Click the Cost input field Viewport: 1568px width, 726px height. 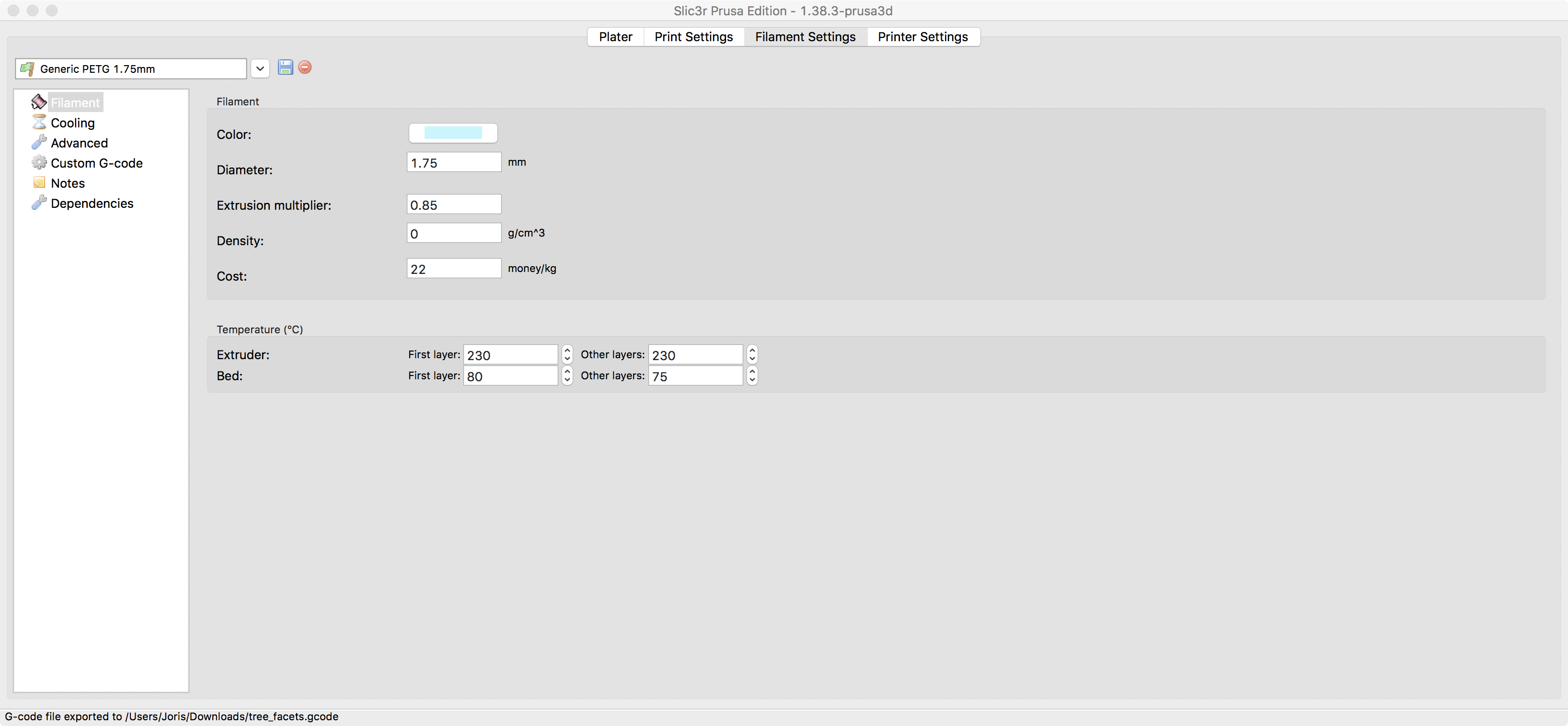coord(453,268)
